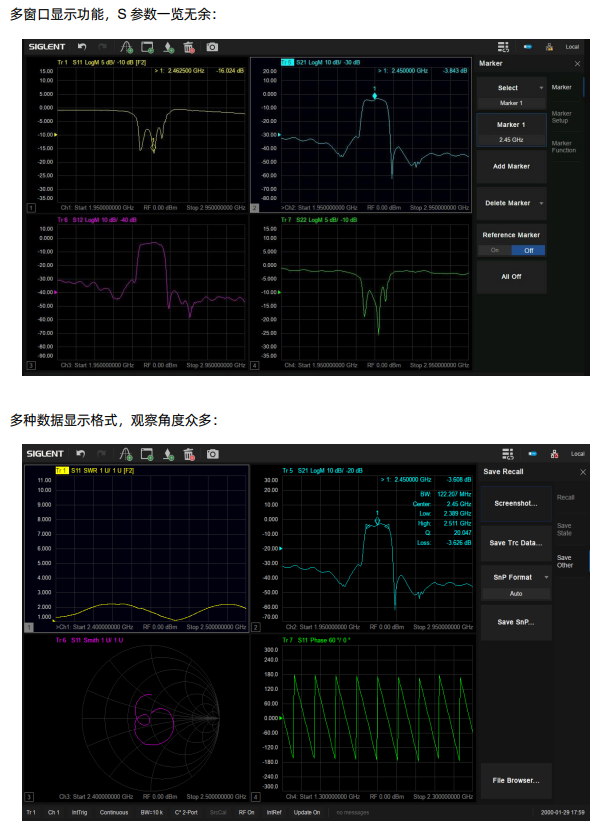Click the camera screenshot icon in the top toolbar
This screenshot has height=833, width=609.
(x=212, y=47)
